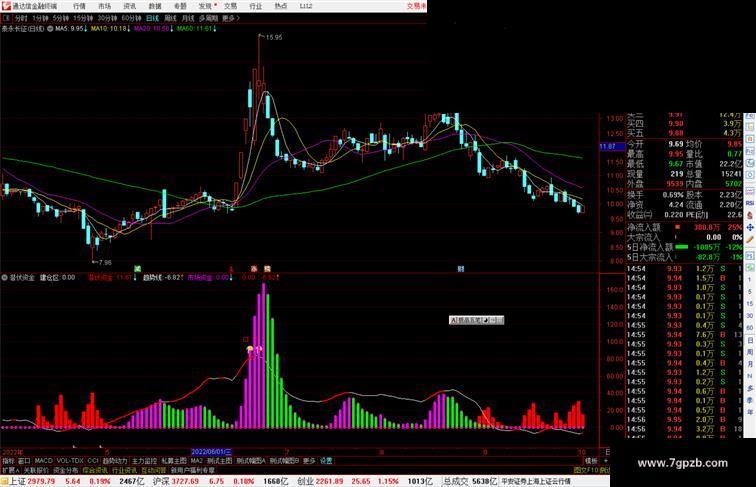The height and width of the screenshot is (487, 756).
Task: Select the 5分钟 period
Action: tap(61, 18)
